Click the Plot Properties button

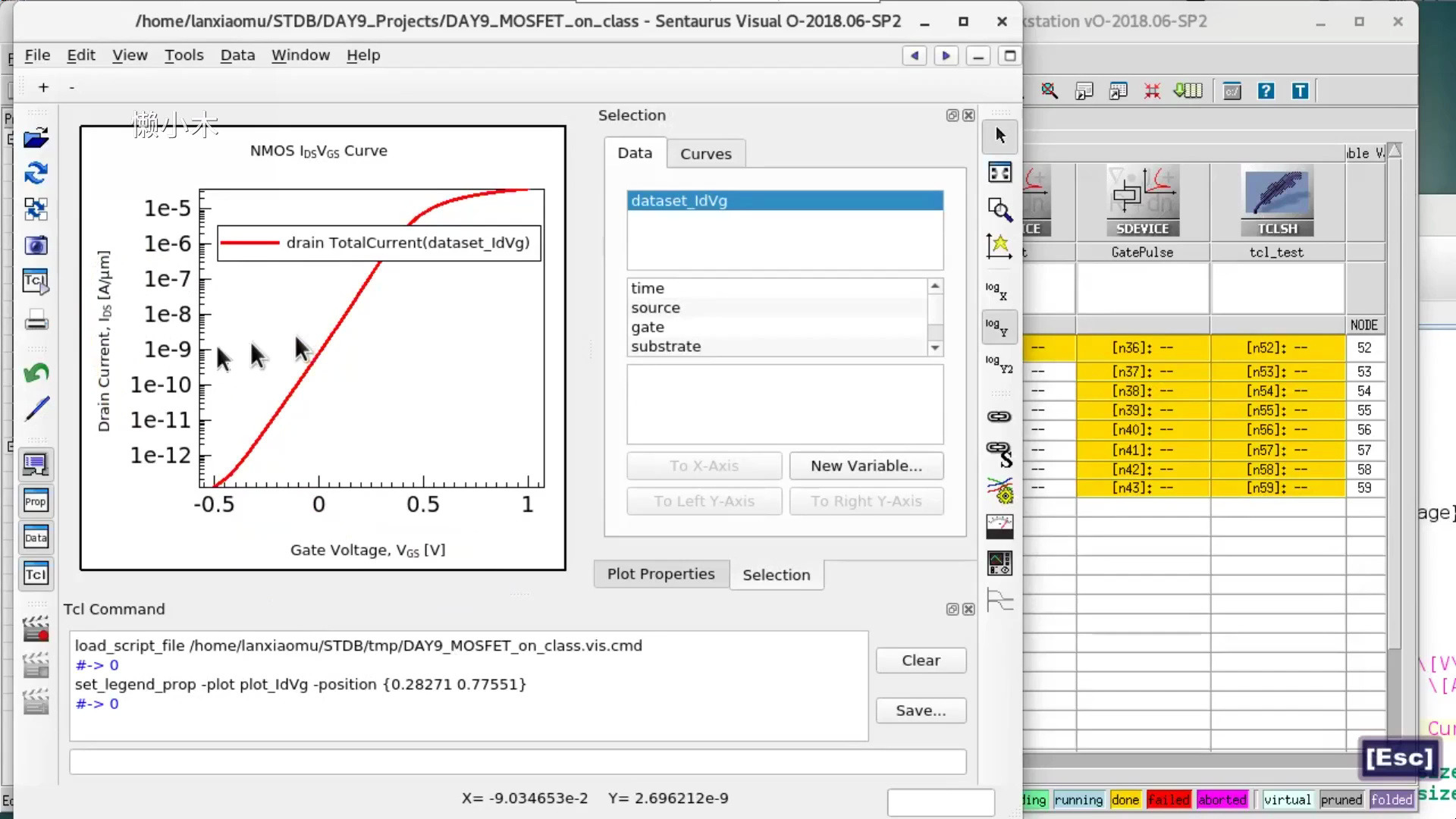click(x=661, y=574)
